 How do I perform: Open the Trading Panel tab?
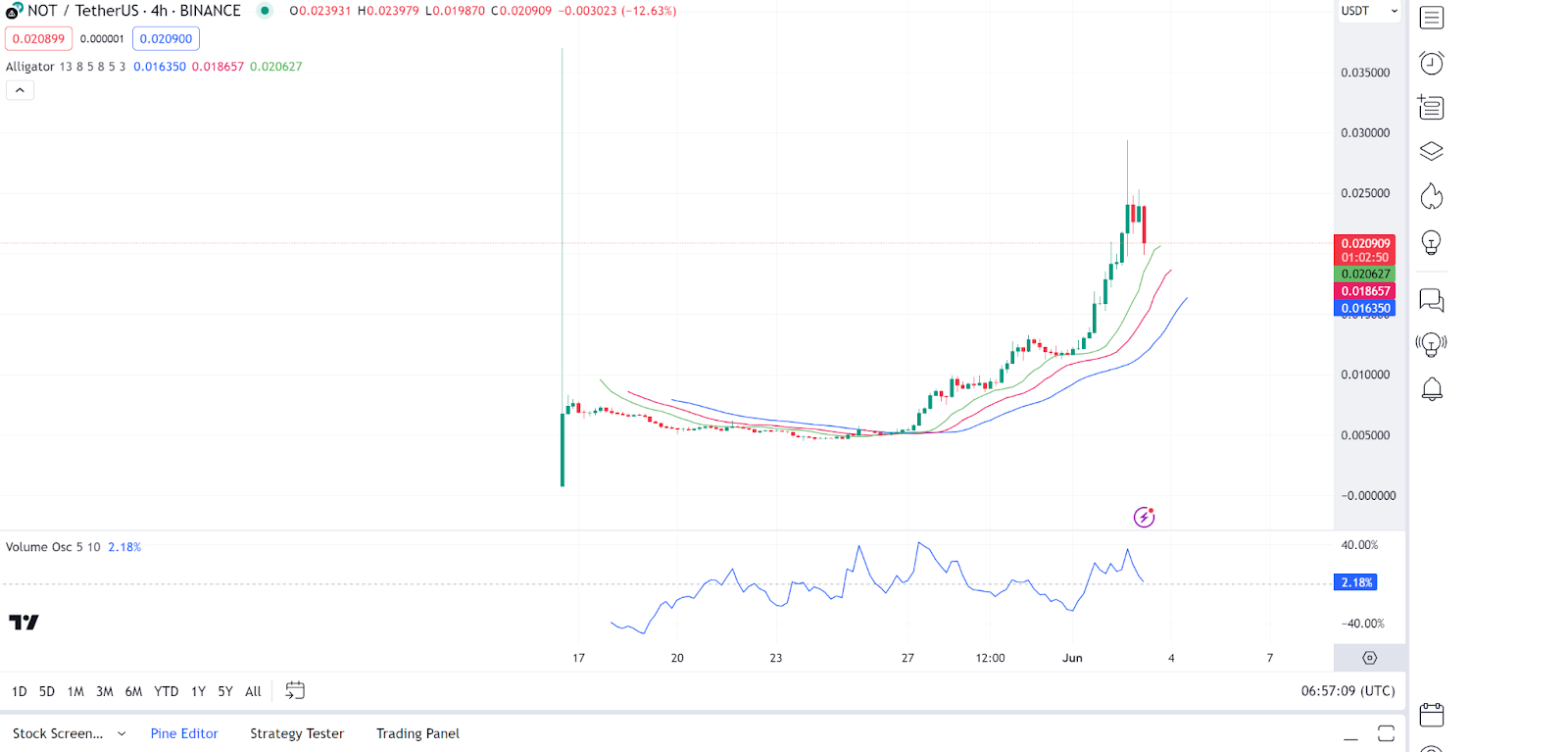pyautogui.click(x=417, y=733)
